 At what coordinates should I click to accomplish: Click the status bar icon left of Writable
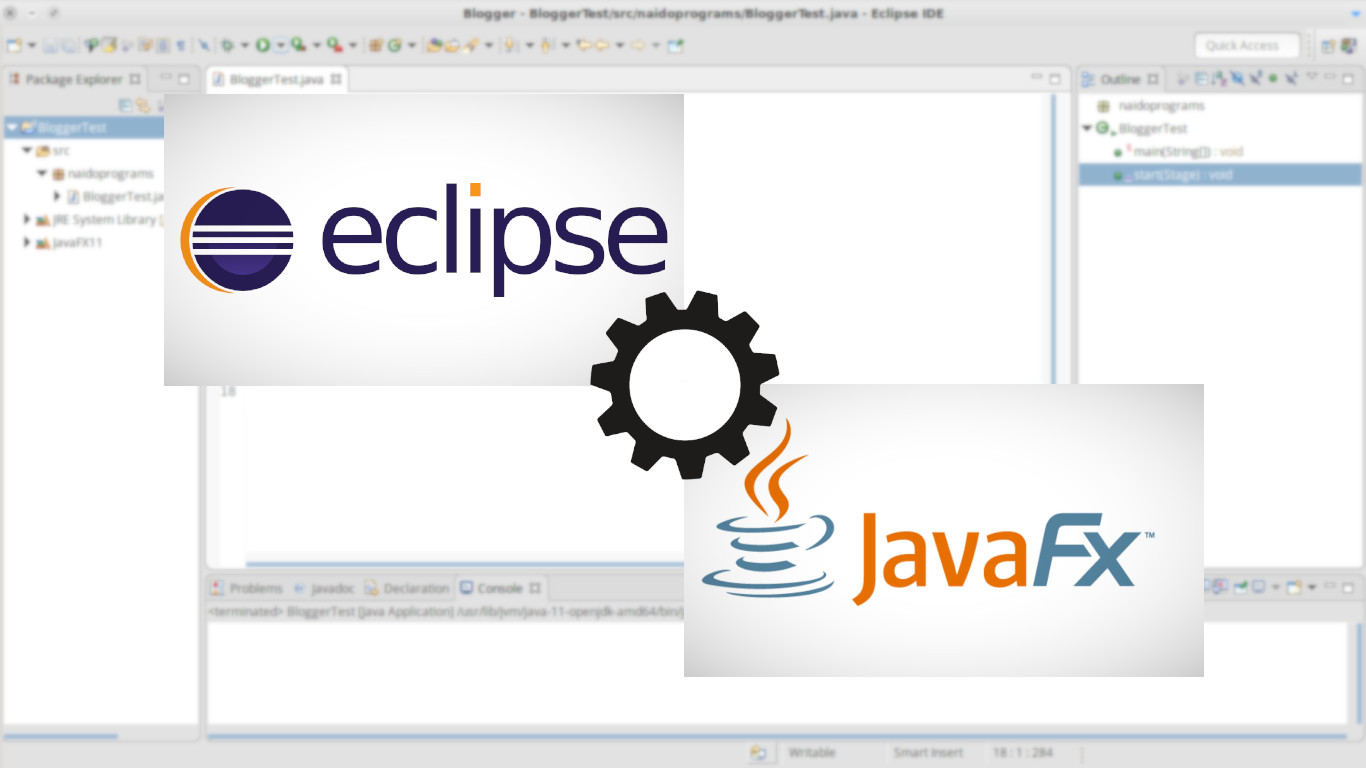pos(759,753)
